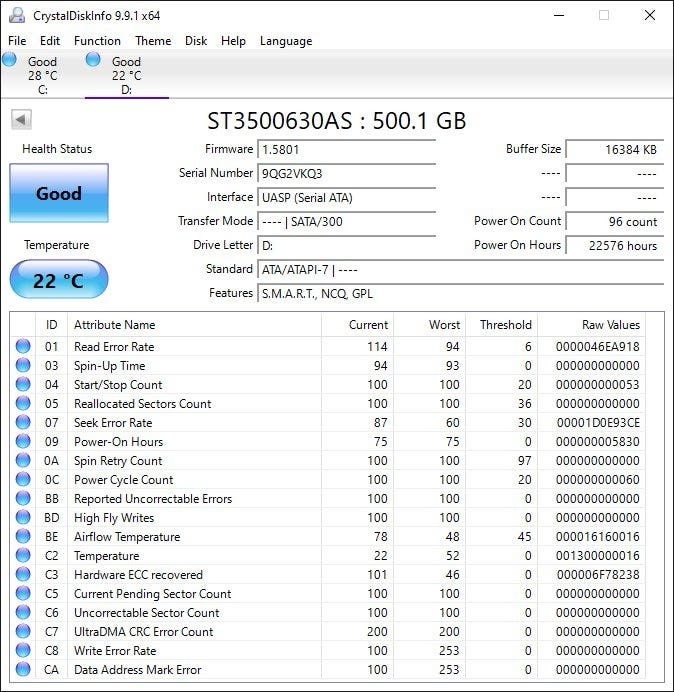Click the status orb for Write Error Rate
Viewport: 674px width, 692px height.
click(x=23, y=650)
